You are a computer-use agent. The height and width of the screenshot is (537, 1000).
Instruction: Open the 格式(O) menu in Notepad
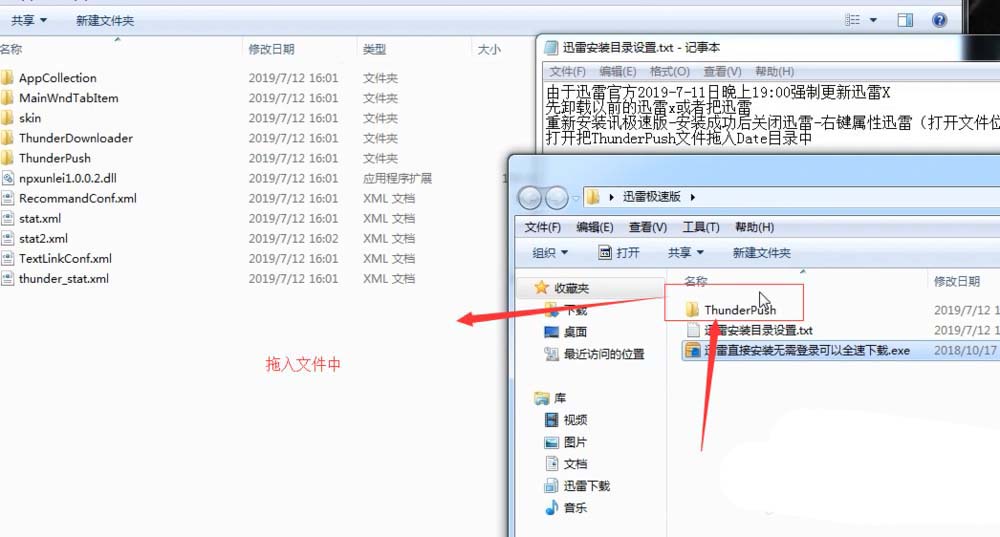669,72
